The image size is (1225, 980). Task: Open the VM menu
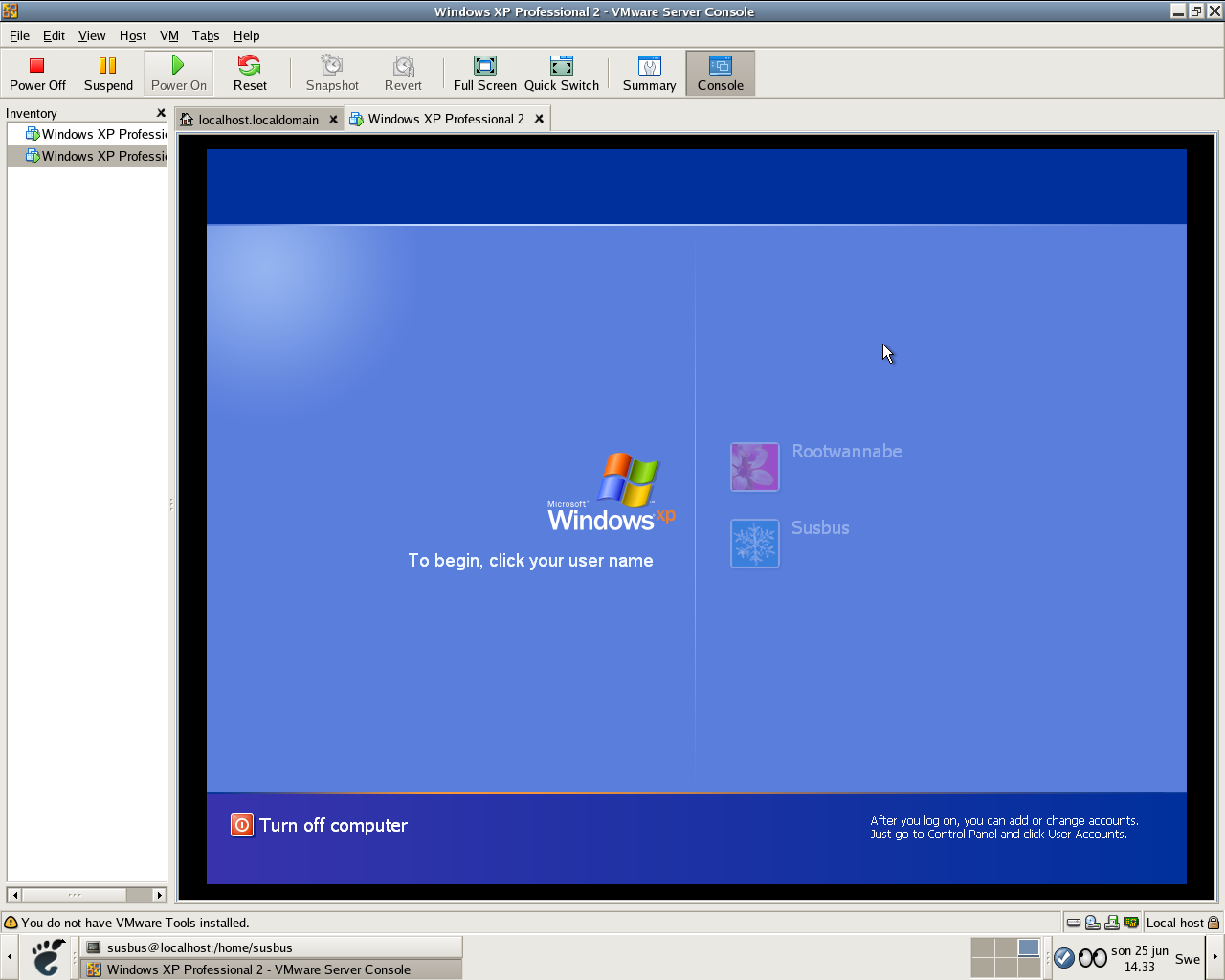pyautogui.click(x=169, y=35)
